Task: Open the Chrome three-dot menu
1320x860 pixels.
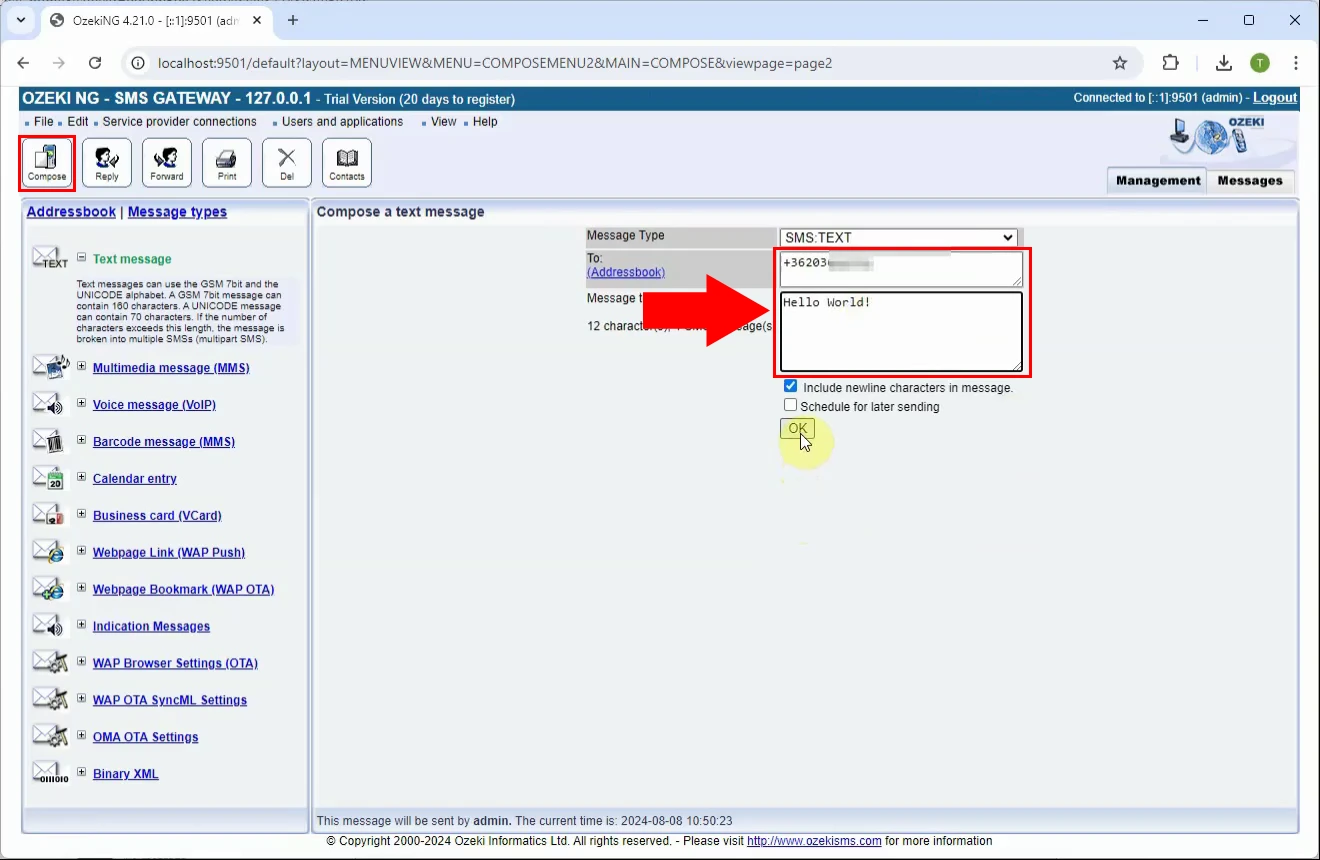Action: coord(1296,63)
